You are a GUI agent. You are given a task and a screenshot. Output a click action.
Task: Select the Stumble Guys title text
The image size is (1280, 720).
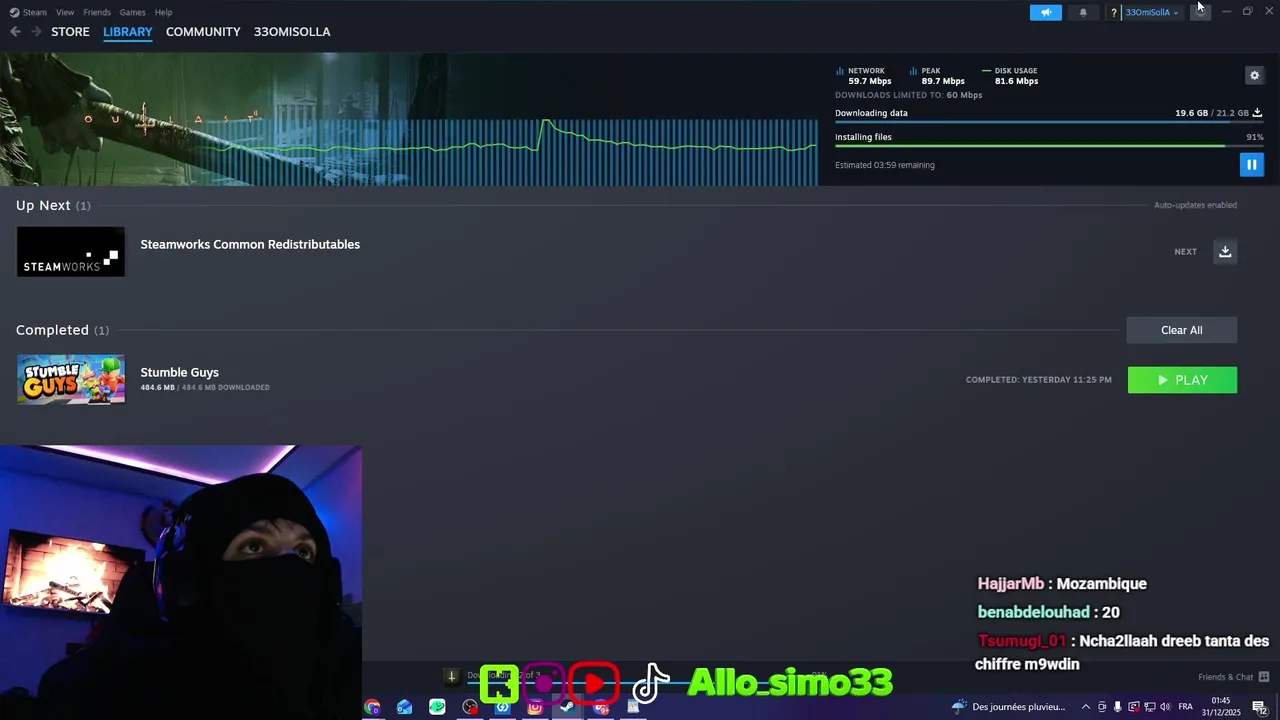179,372
